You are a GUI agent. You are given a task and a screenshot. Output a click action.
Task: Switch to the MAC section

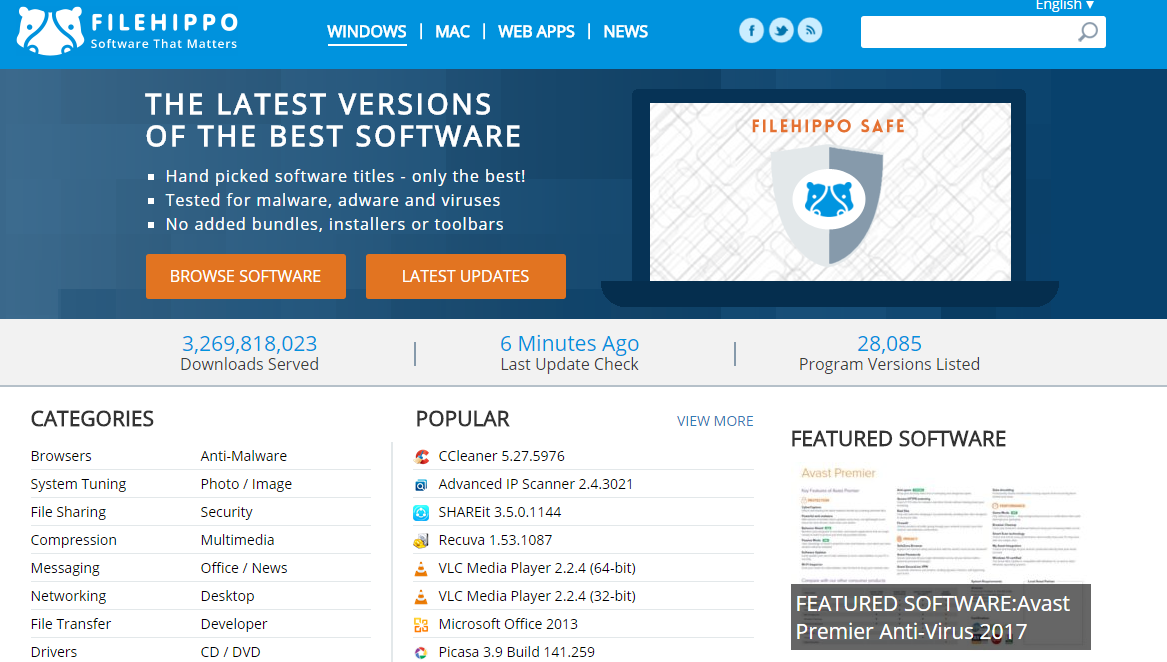[452, 31]
